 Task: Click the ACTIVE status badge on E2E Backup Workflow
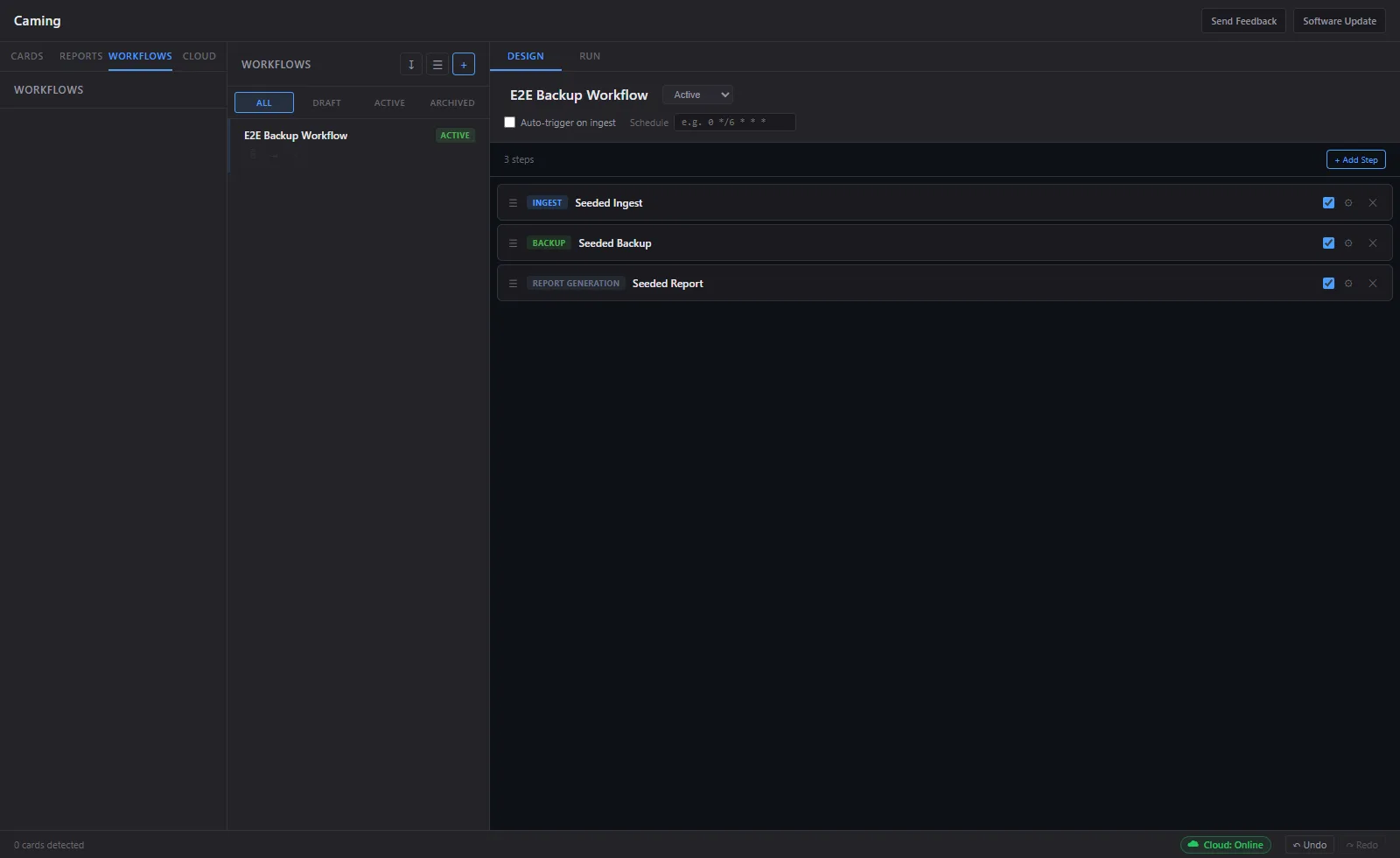(455, 135)
